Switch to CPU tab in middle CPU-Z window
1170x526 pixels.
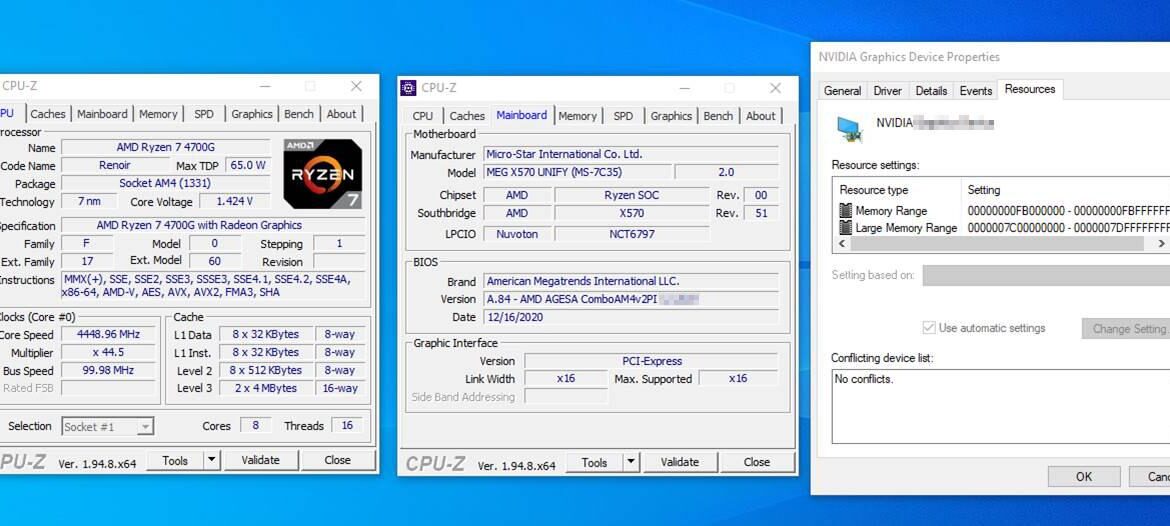(x=422, y=116)
